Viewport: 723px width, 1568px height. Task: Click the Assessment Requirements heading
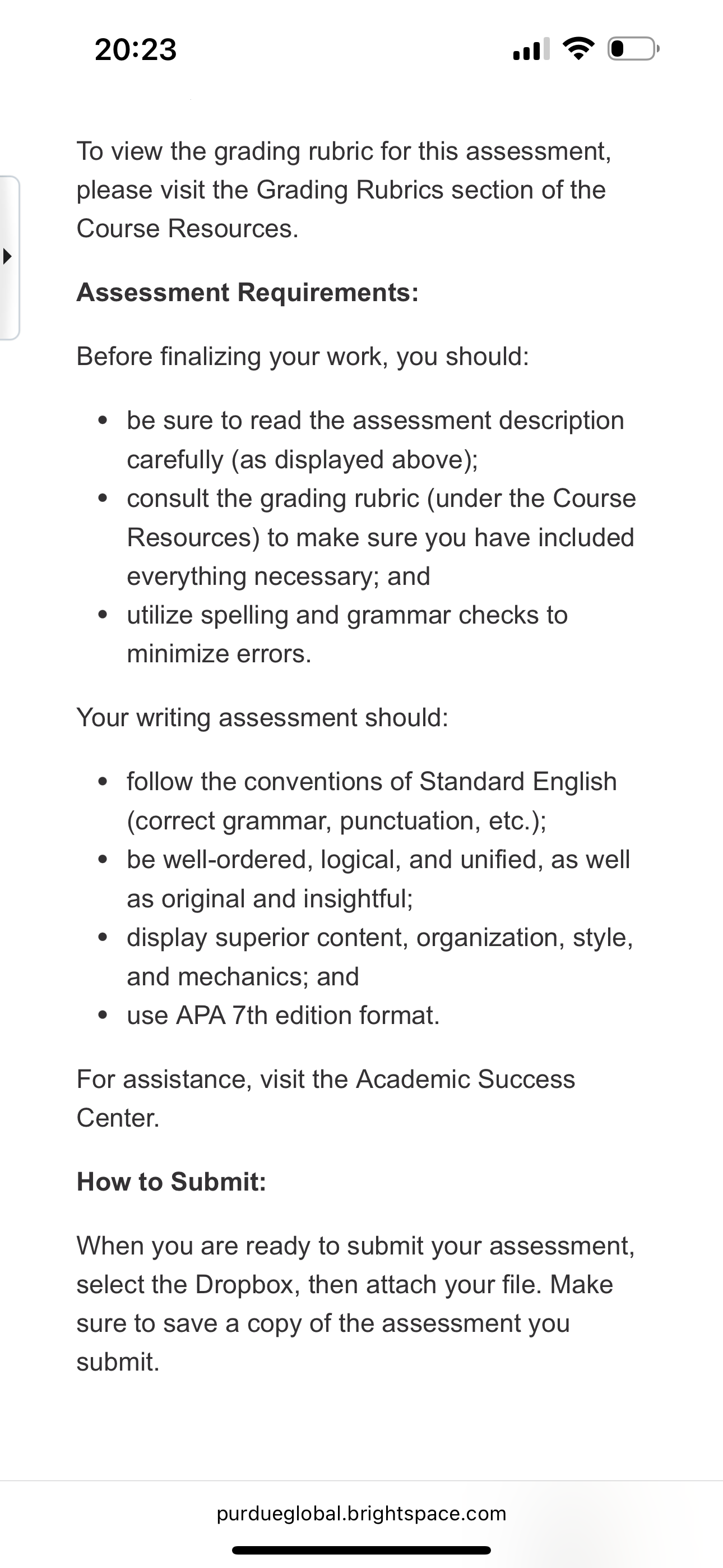coord(248,292)
